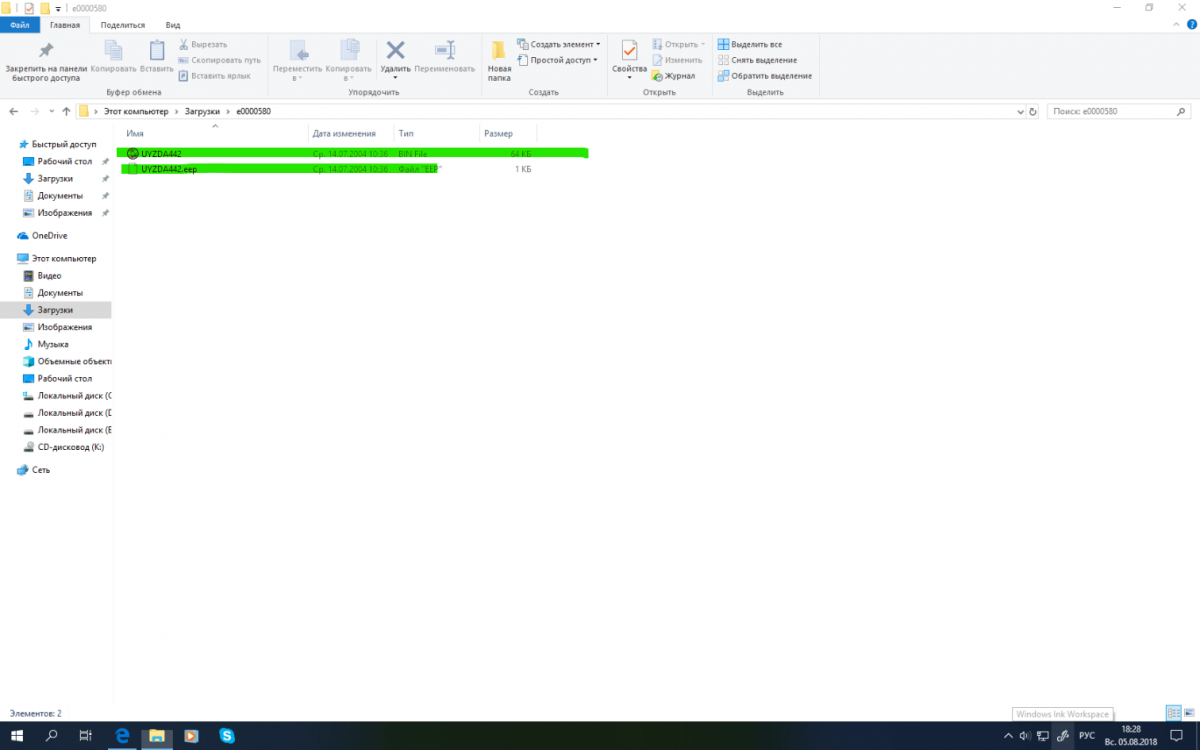
Task: Click the Изменить edit command
Action: [677, 60]
